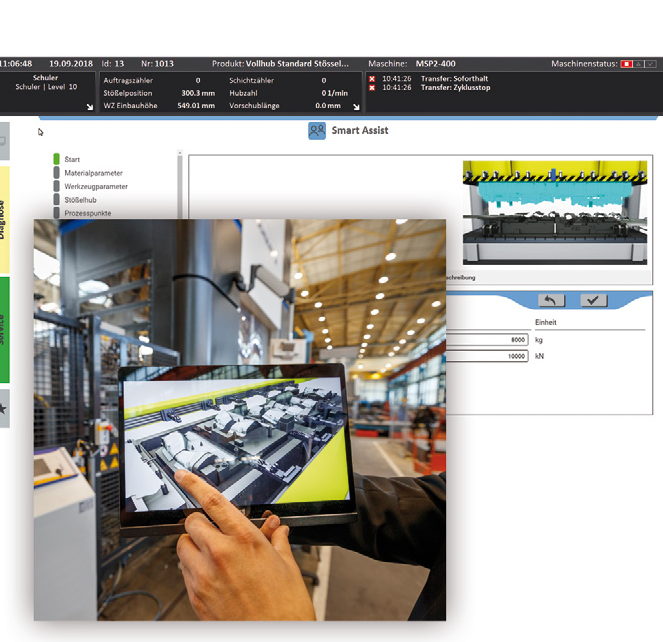The height and width of the screenshot is (642, 663).
Task: Click the Stößelposition value 300.3 mm
Action: coord(198,93)
